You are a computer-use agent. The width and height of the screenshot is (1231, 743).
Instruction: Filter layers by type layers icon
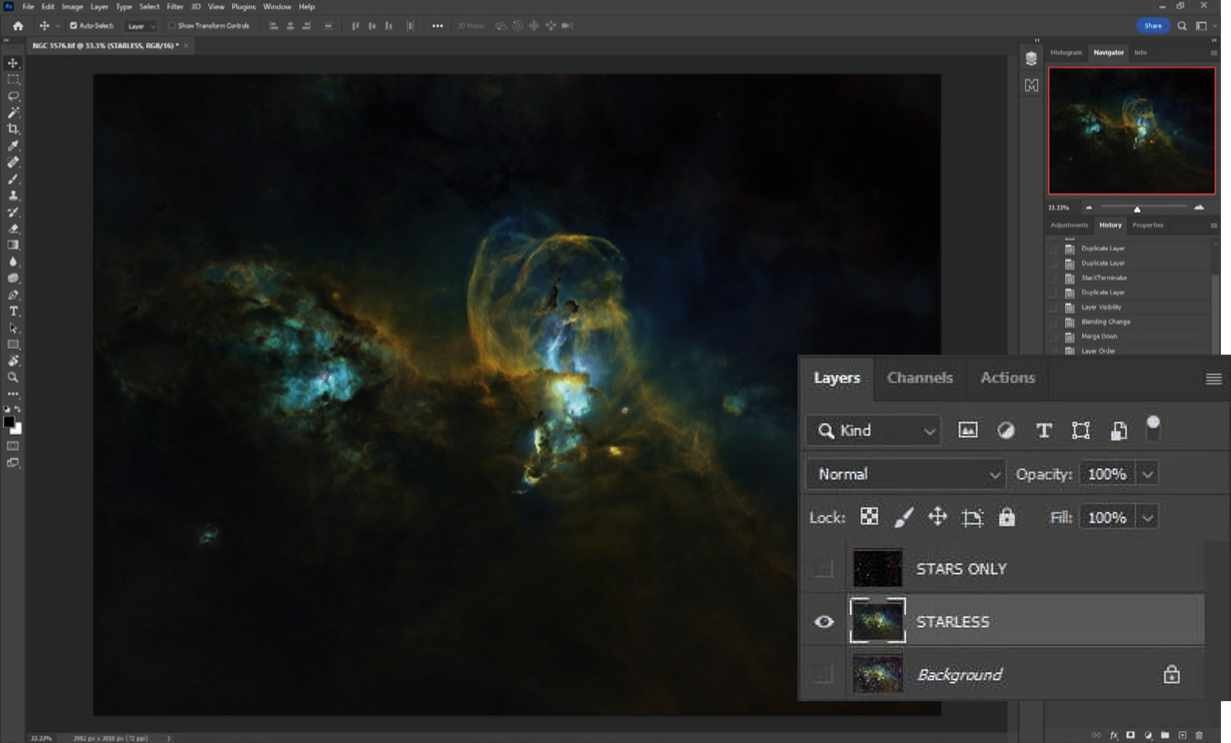pyautogui.click(x=1043, y=430)
